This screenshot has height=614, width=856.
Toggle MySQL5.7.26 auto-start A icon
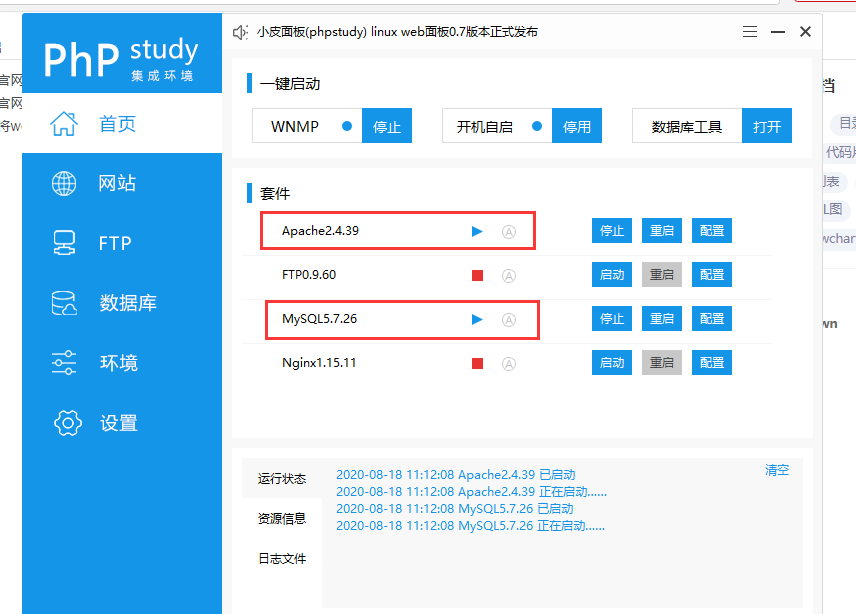509,320
